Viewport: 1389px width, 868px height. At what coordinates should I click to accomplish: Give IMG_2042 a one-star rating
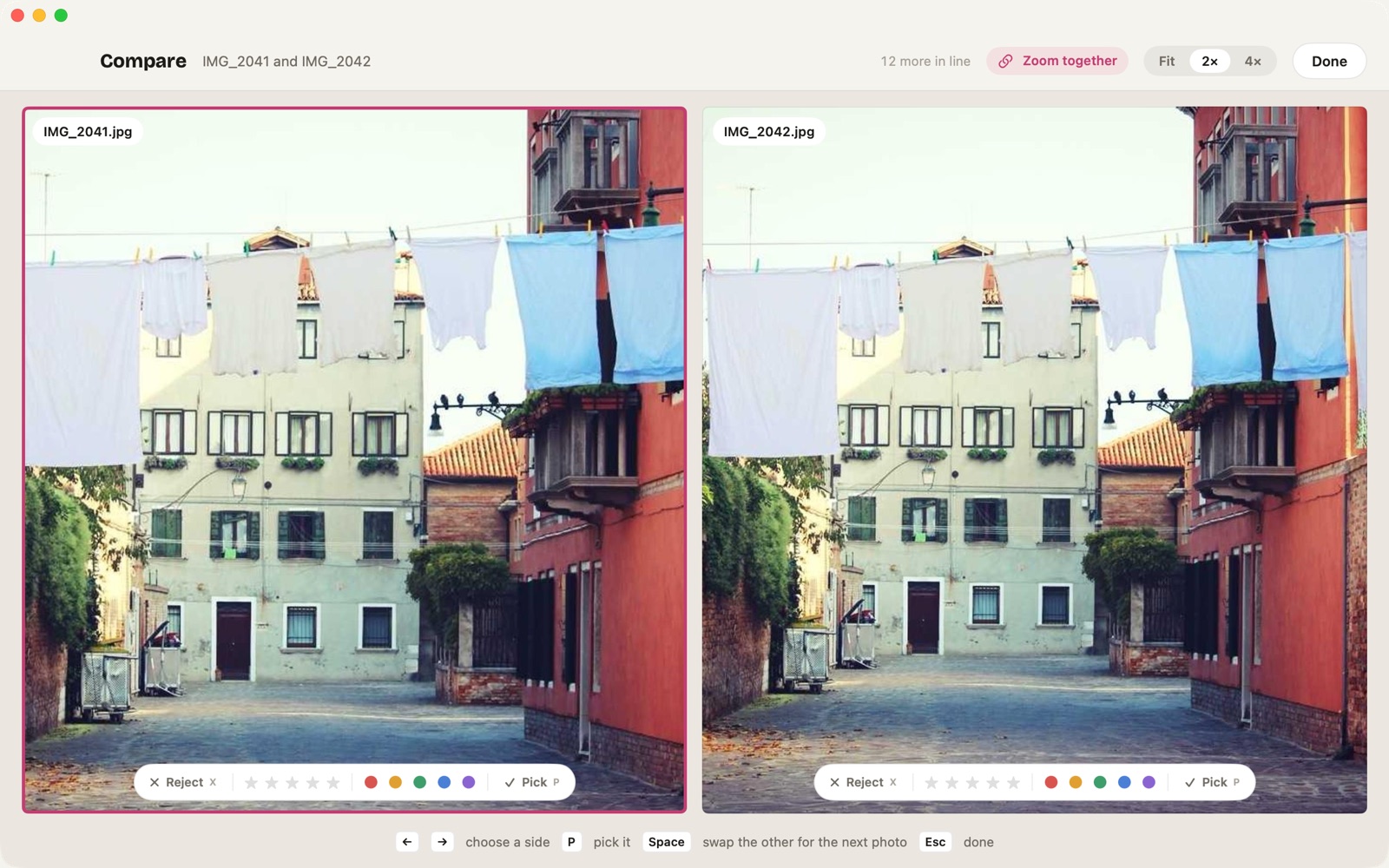[x=931, y=783]
